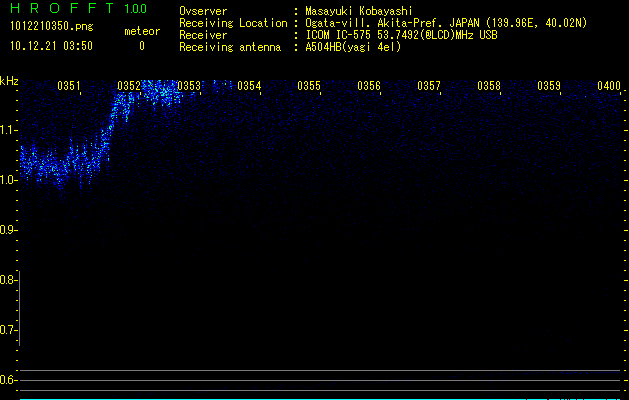Click the date stamp 10.12.21 03:50
Viewport: 629px width, 400px height.
pos(51,46)
